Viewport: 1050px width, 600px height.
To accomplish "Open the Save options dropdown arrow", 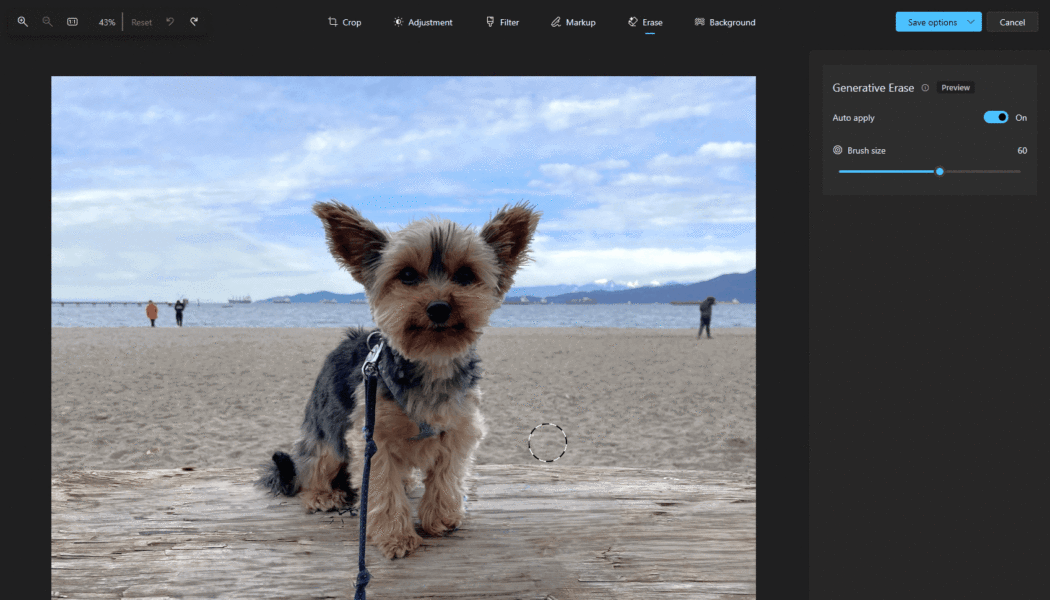I will [969, 21].
